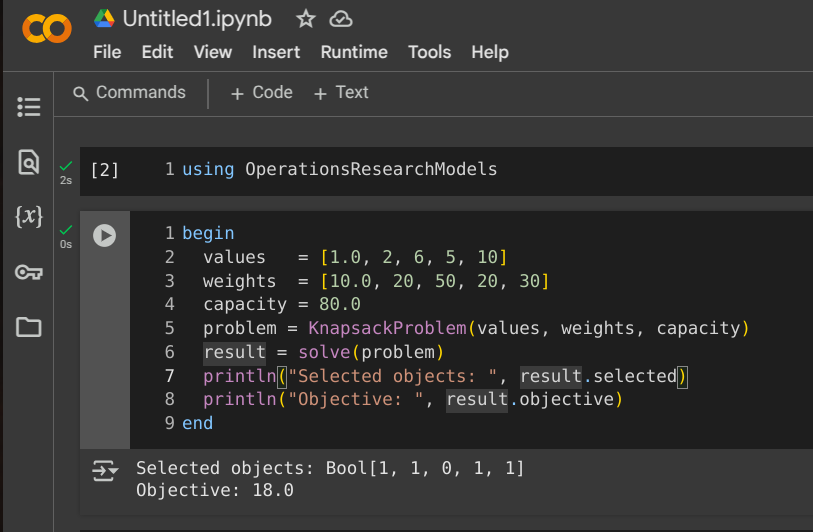This screenshot has width=813, height=532.
Task: Click the 'end' keyword on line 9
Action: click(198, 423)
